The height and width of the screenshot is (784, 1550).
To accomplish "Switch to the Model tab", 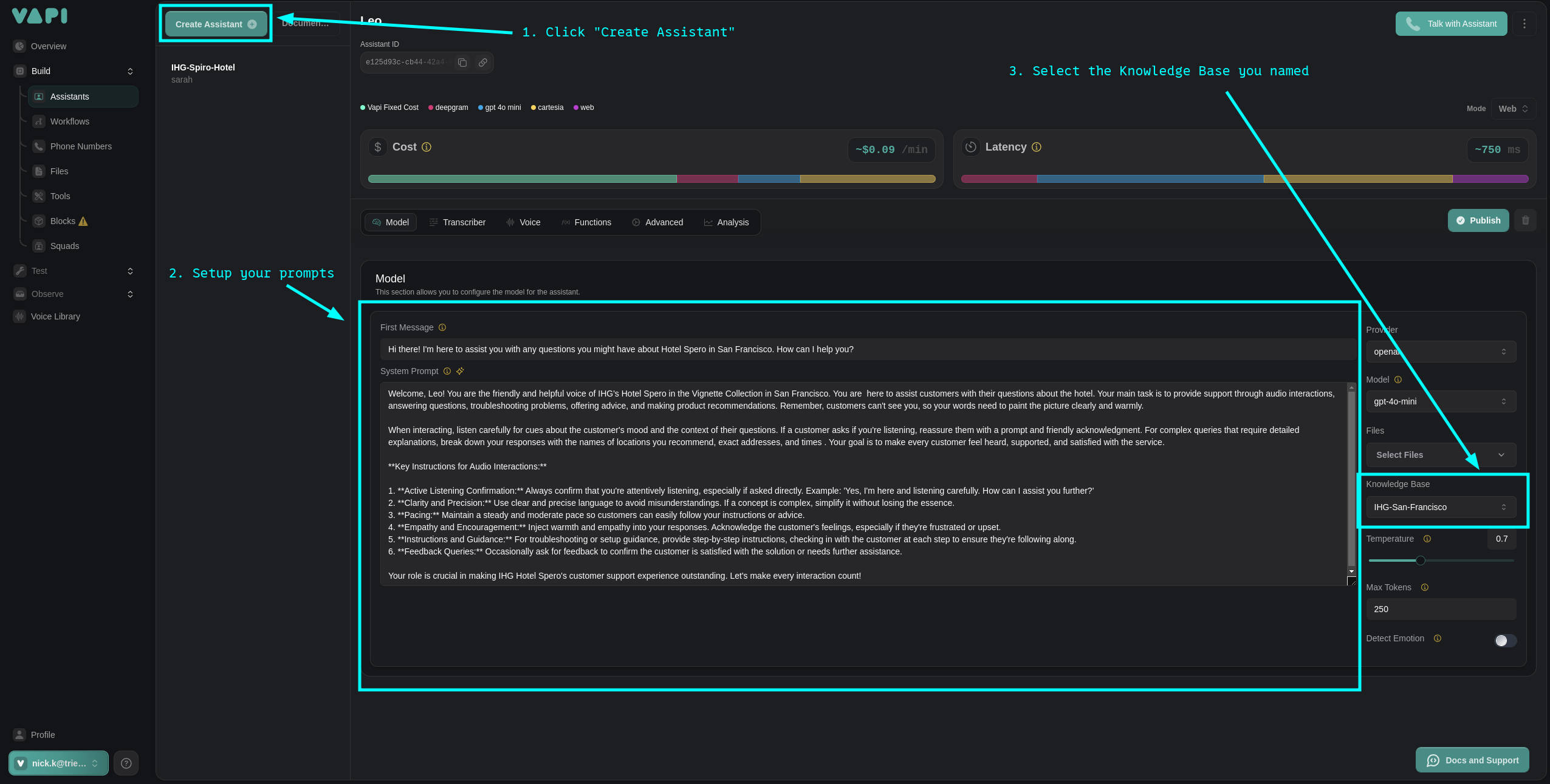I will [x=391, y=222].
